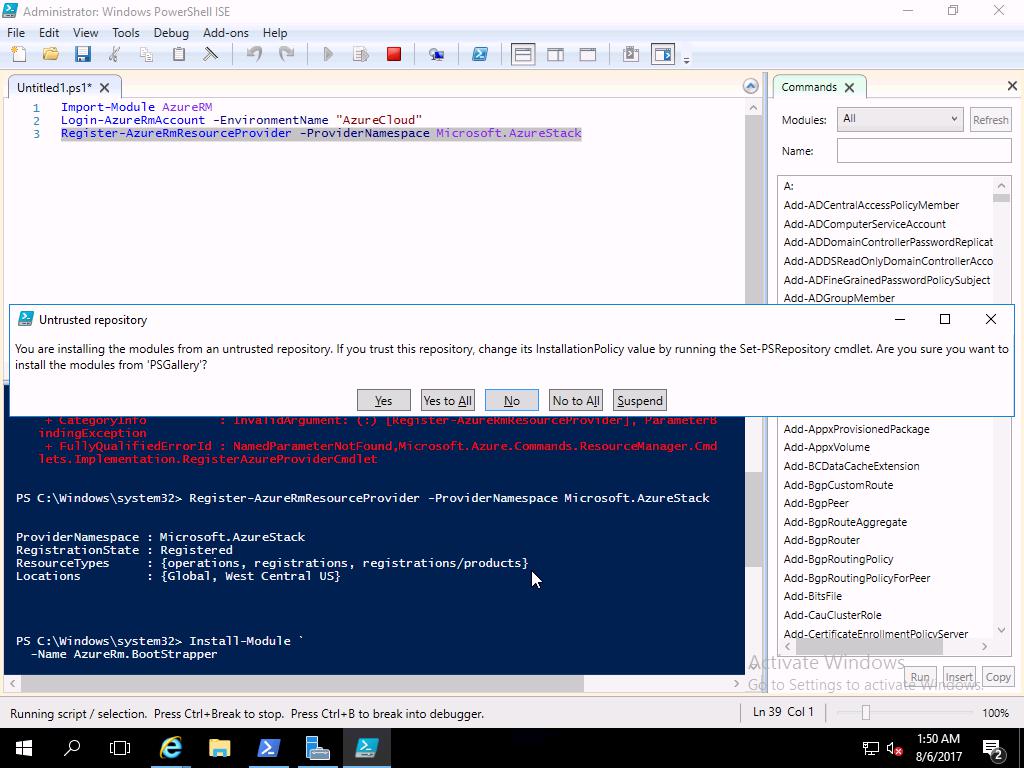Open the Edit menu
Viewport: 1024px width, 768px height.
point(49,33)
